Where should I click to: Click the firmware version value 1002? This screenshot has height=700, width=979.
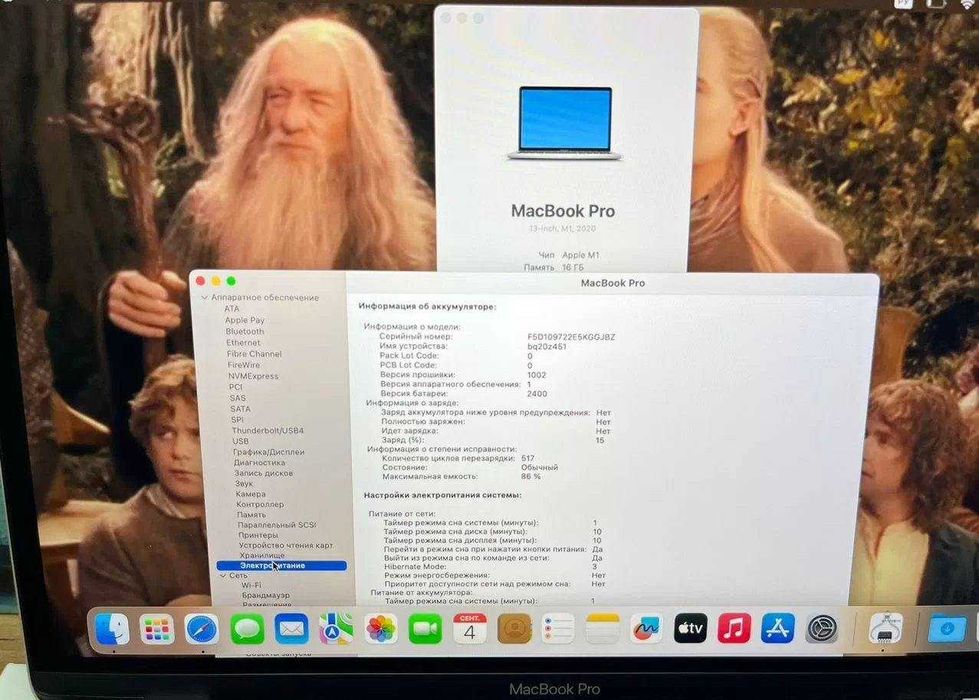click(x=536, y=375)
